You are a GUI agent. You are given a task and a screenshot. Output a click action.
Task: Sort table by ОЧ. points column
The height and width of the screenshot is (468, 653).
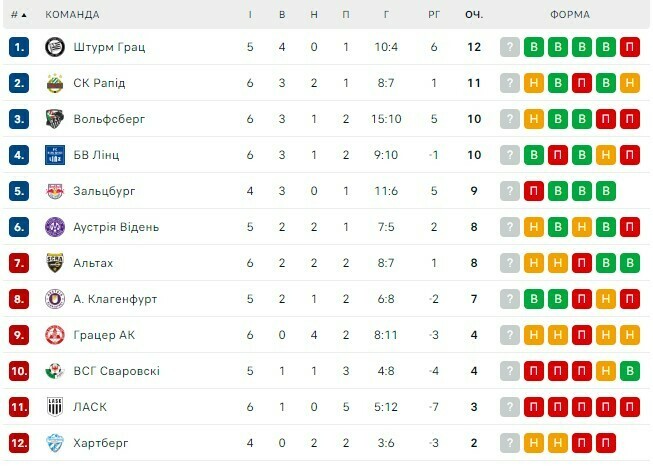[474, 15]
